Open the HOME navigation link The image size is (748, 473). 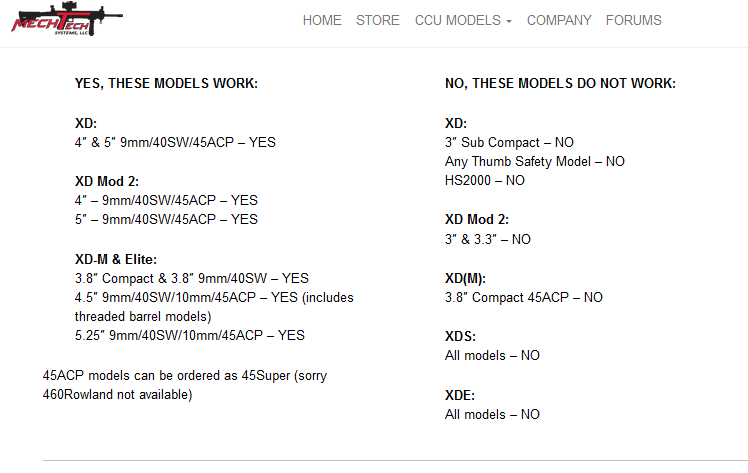point(322,21)
